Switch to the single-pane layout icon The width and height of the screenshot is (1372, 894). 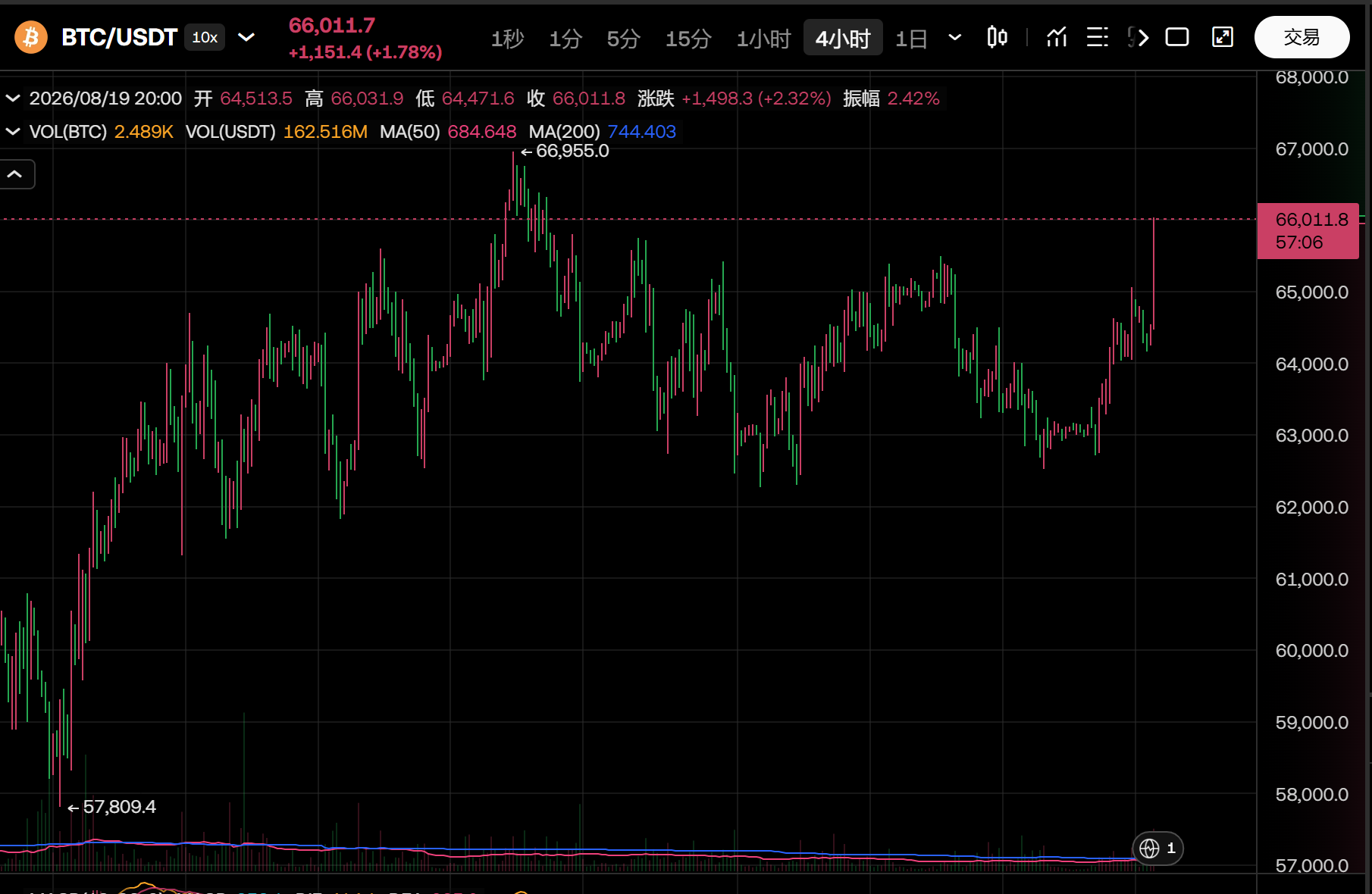point(1177,37)
